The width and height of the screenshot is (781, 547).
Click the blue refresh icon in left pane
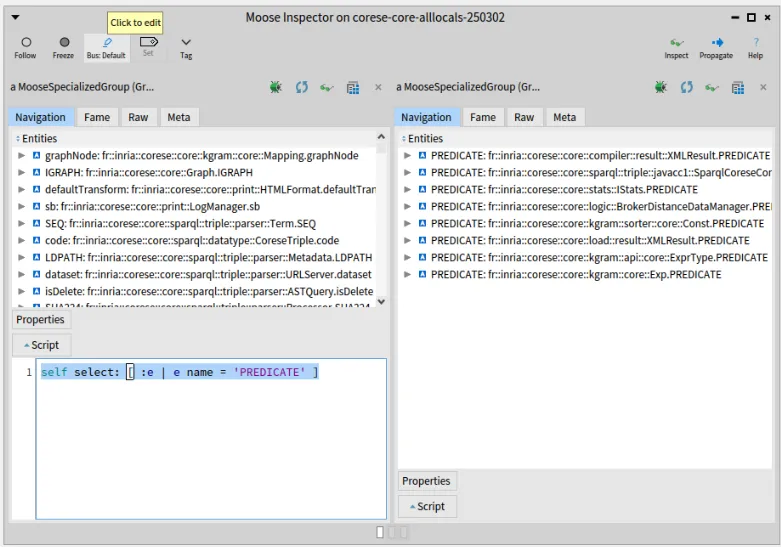tap(301, 88)
